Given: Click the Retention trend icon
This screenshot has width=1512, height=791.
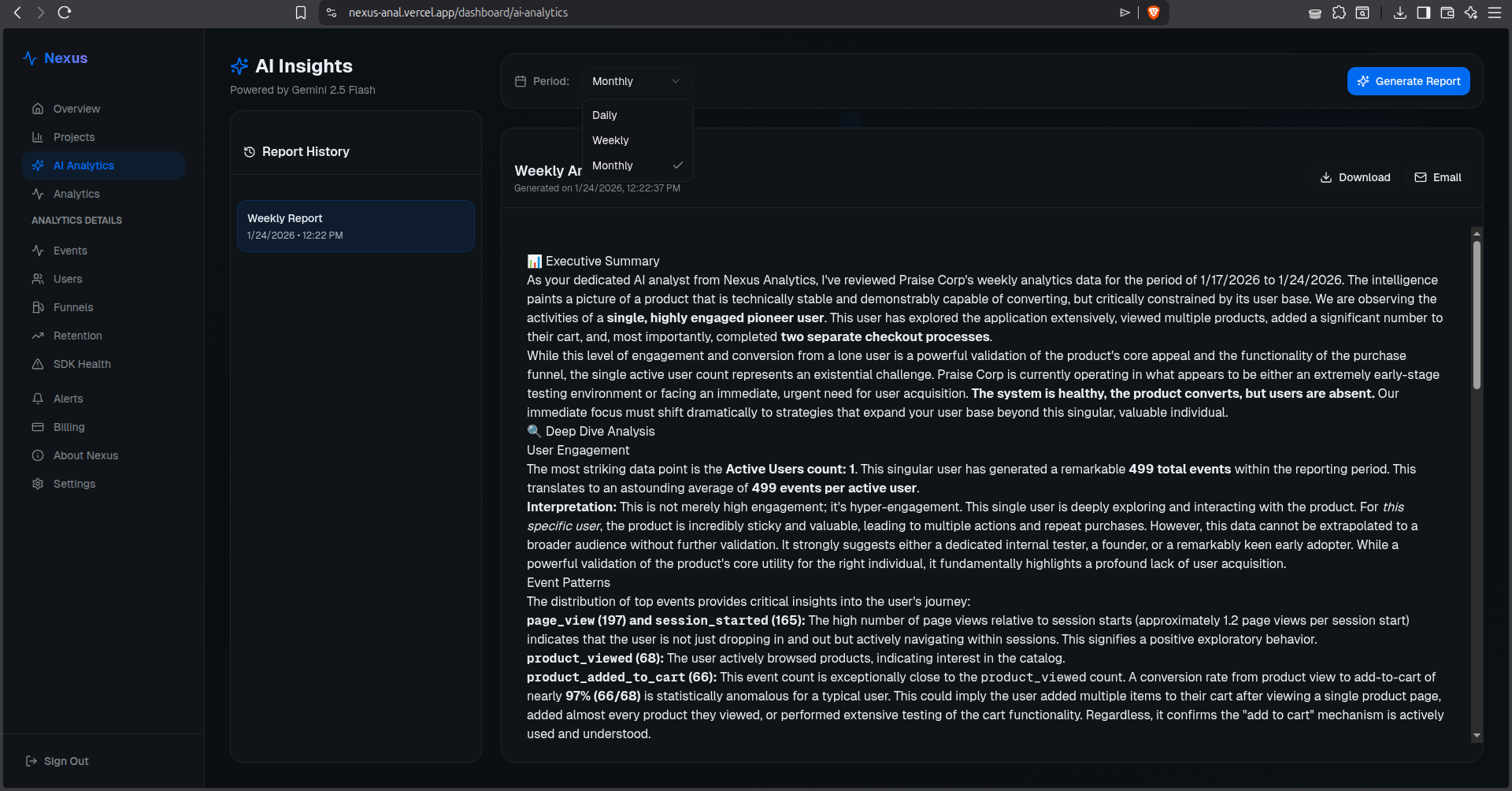Looking at the screenshot, I should (38, 336).
